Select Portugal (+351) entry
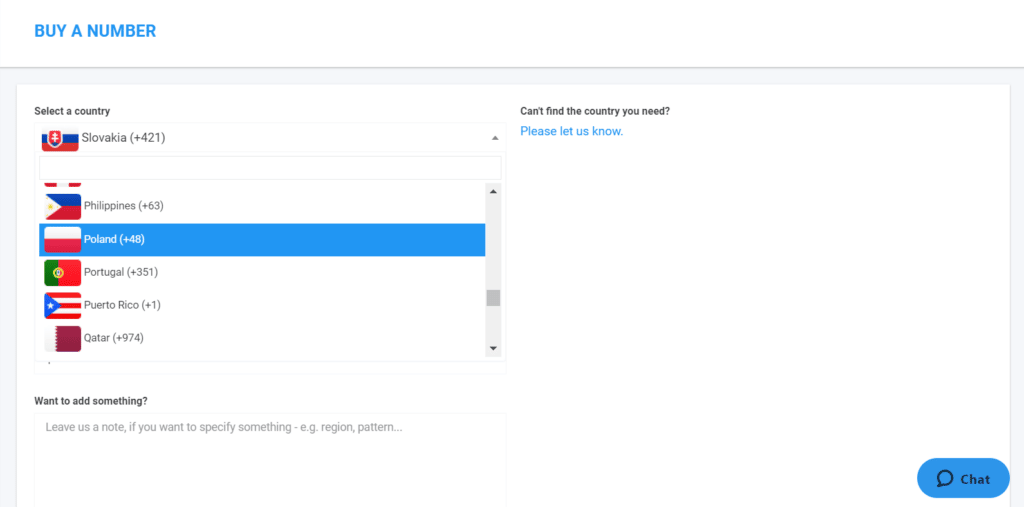Image resolution: width=1024 pixels, height=507 pixels. pyautogui.click(x=262, y=272)
